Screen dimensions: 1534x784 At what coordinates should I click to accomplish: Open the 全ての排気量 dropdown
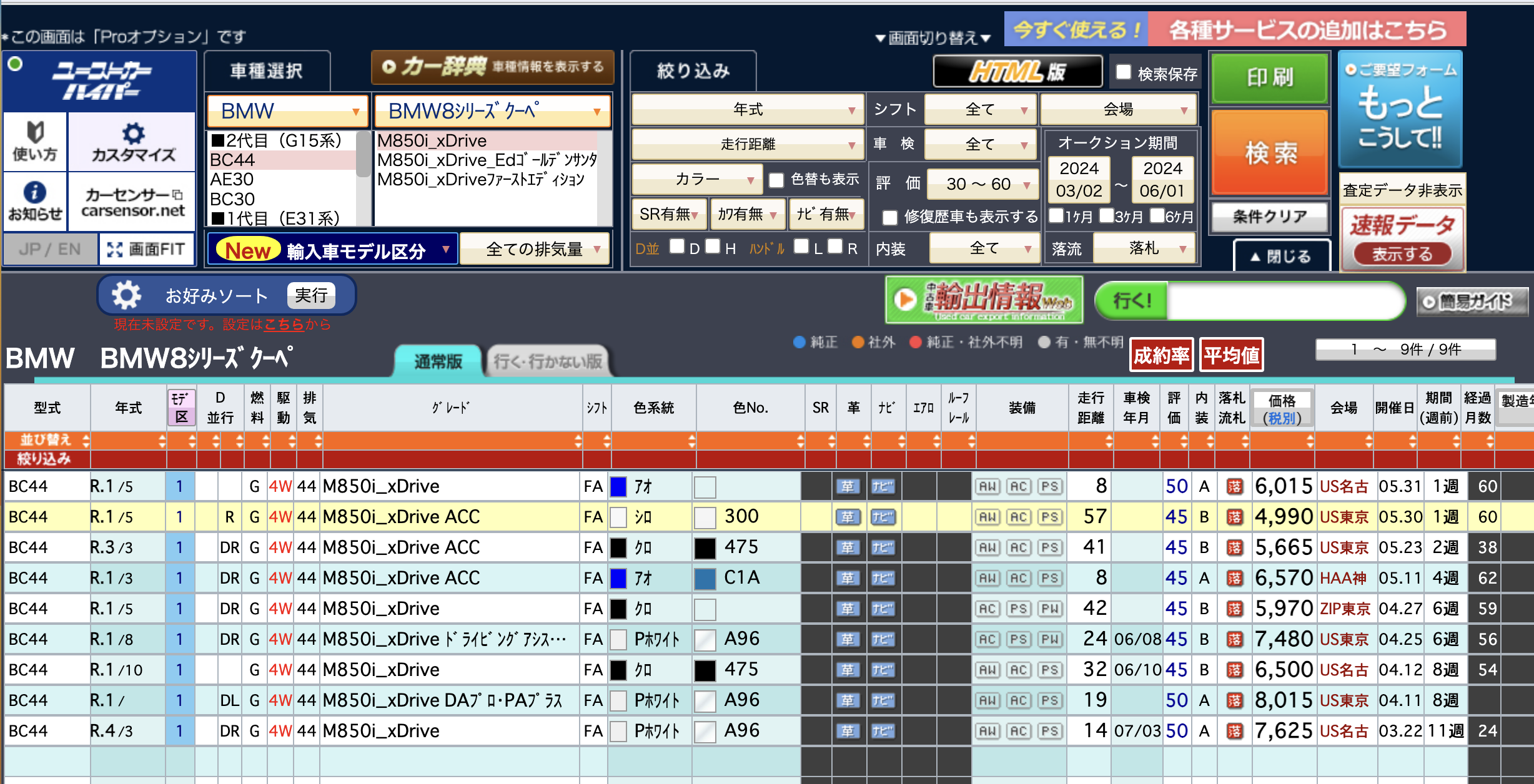click(535, 249)
